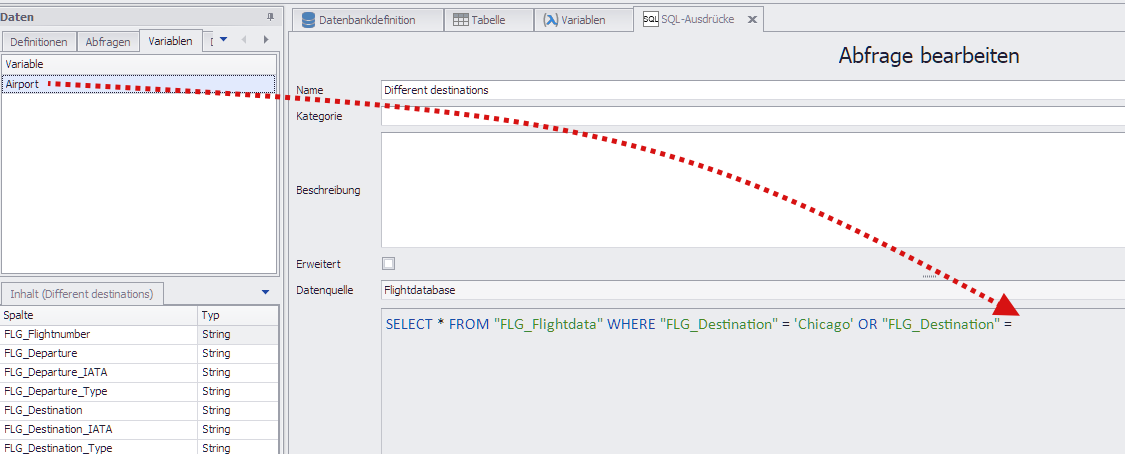
Task: Pin the Daten panel
Action: click(x=270, y=17)
